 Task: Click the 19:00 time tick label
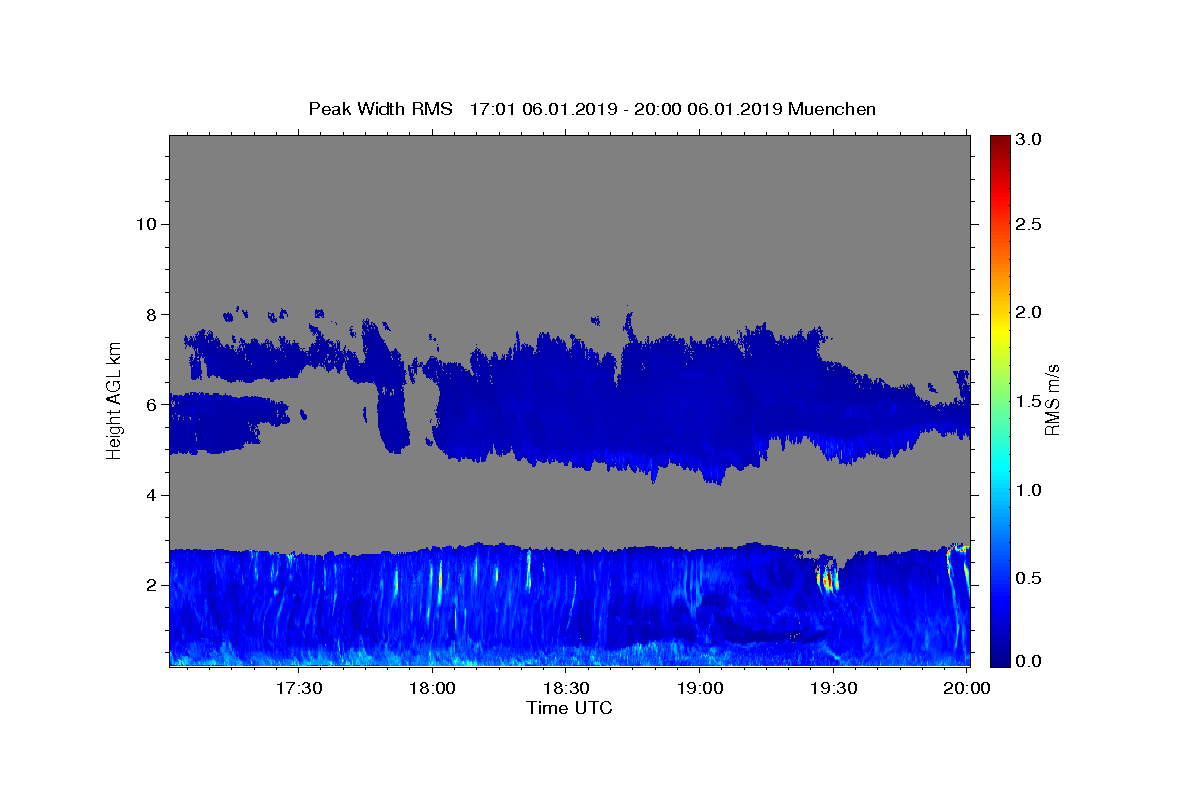click(699, 688)
